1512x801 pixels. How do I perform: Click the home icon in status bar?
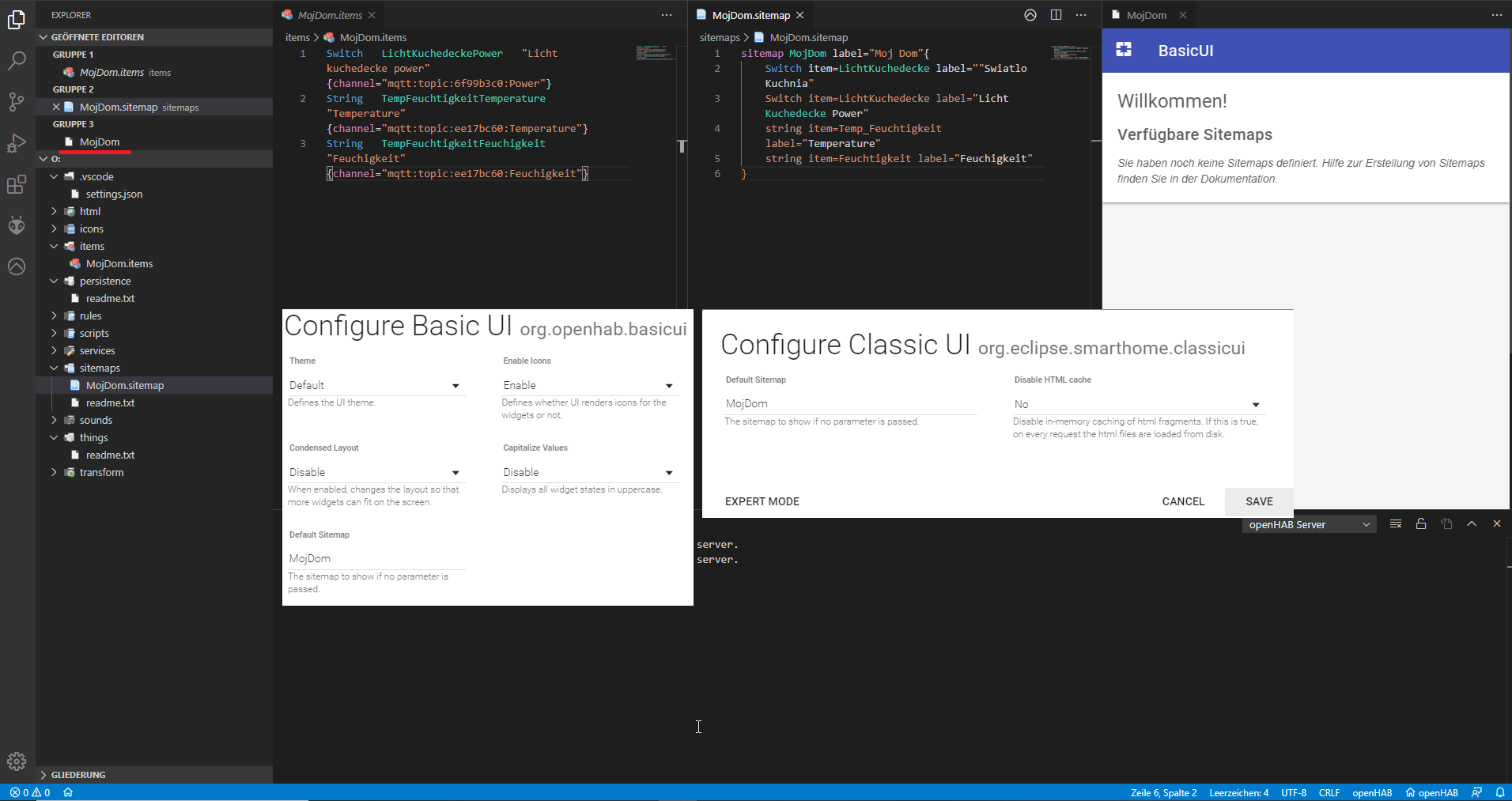pos(68,792)
